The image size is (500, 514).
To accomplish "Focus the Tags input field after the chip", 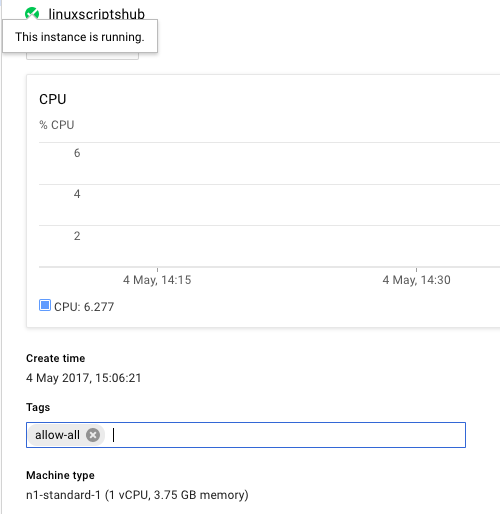I will (x=287, y=435).
